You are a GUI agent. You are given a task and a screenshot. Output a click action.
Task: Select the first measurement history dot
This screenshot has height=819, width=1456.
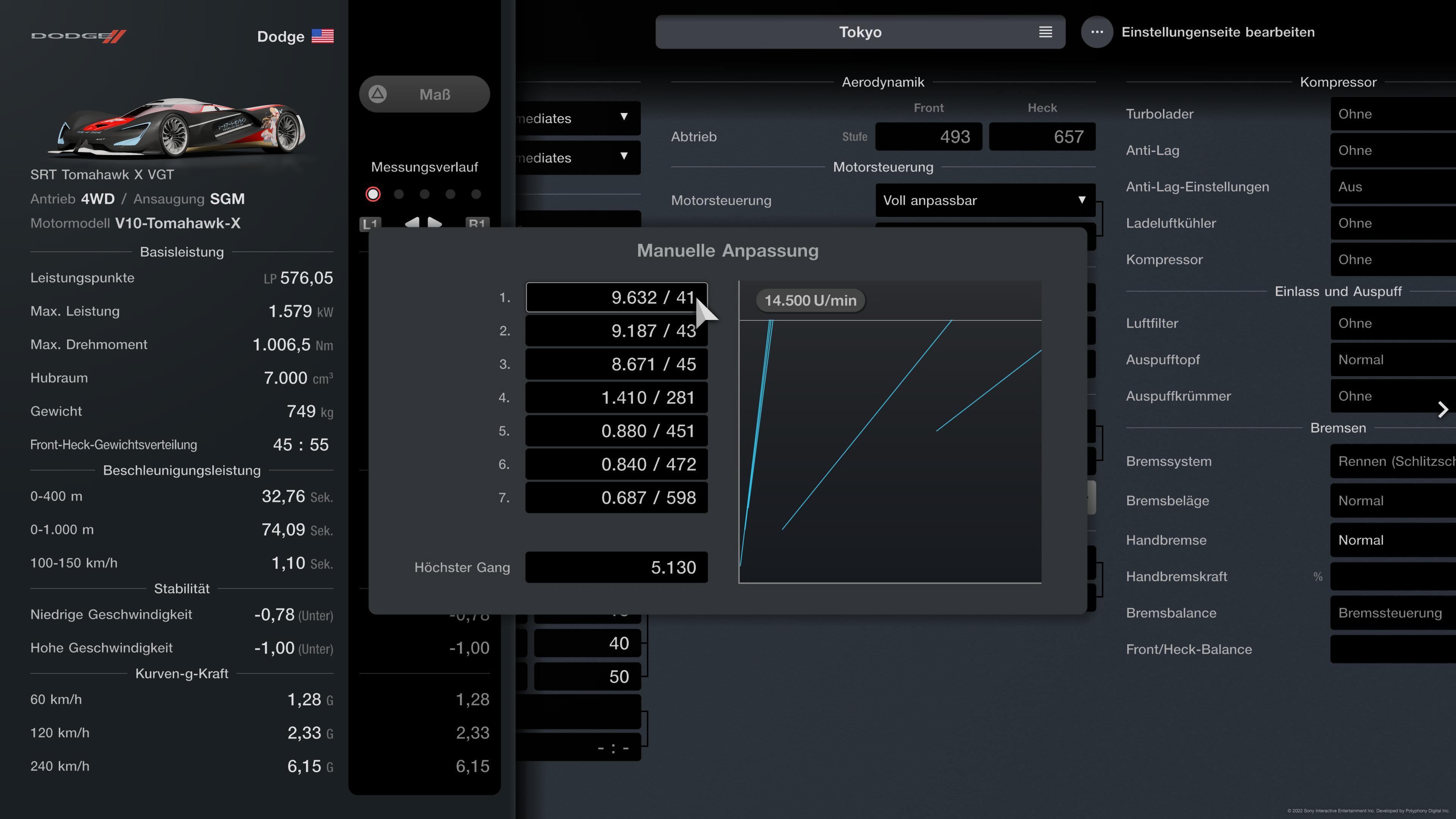click(x=373, y=195)
